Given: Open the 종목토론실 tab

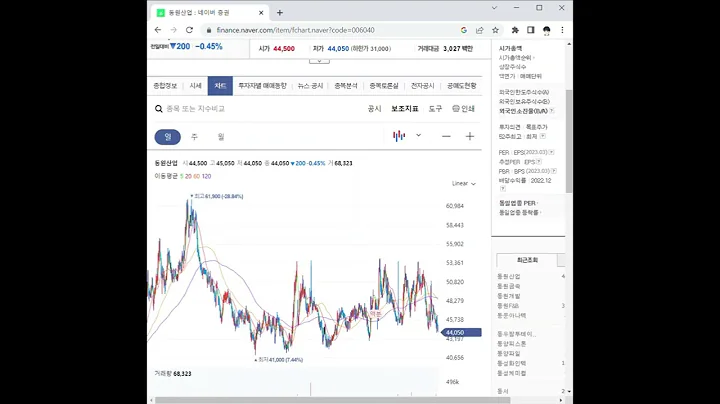Looking at the screenshot, I should [384, 86].
